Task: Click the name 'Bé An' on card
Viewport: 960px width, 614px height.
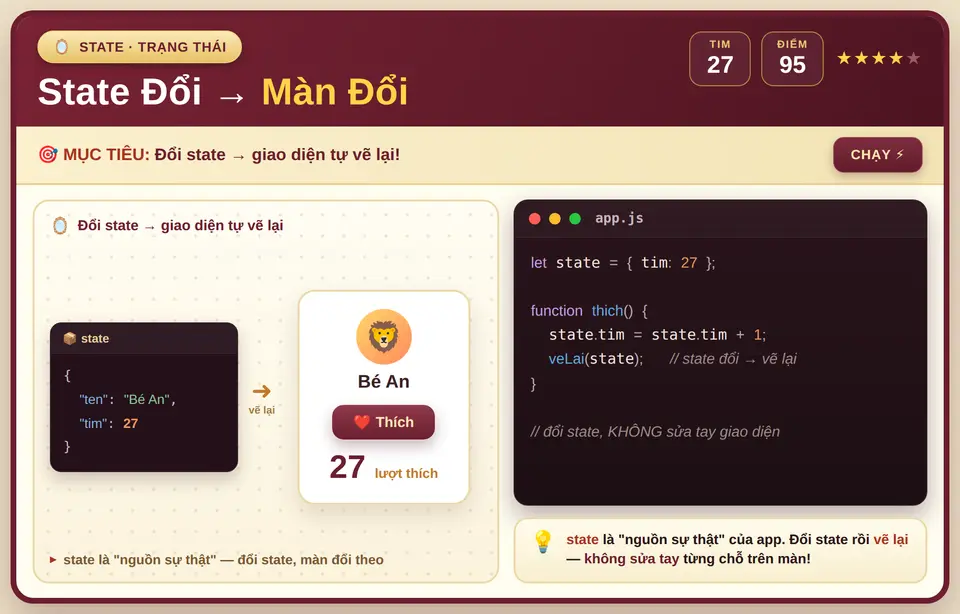Action: point(384,381)
